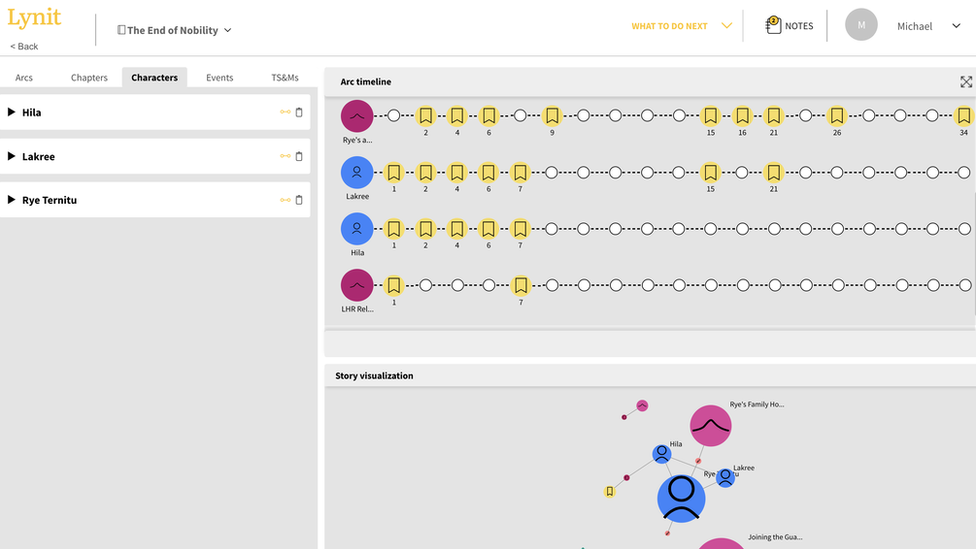Screen dimensions: 976x549
Task: Open the Notes notebook icon
Action: click(x=773, y=26)
